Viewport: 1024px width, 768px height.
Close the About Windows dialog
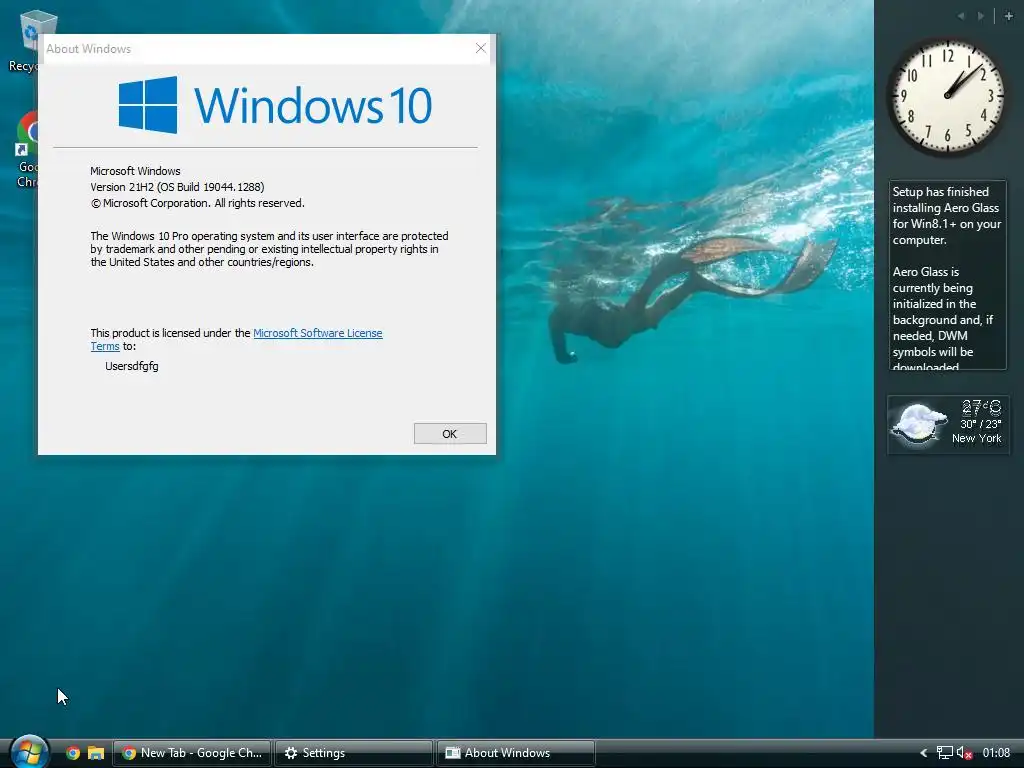481,48
